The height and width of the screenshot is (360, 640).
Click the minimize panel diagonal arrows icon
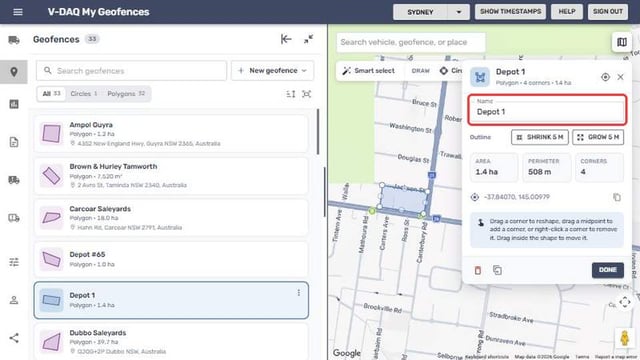[308, 39]
